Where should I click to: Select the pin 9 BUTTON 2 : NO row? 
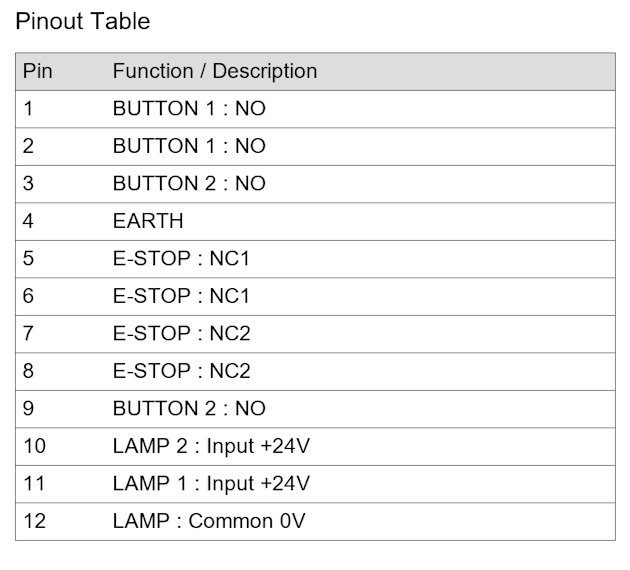coord(315,409)
